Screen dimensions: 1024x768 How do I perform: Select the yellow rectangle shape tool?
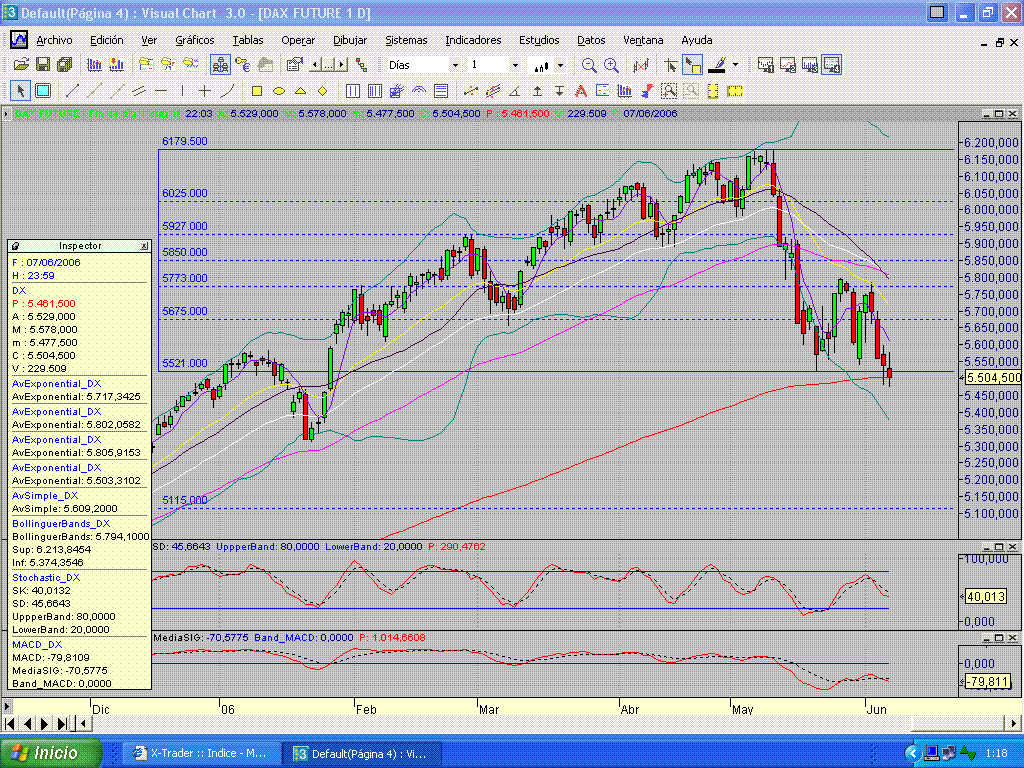coord(257,91)
